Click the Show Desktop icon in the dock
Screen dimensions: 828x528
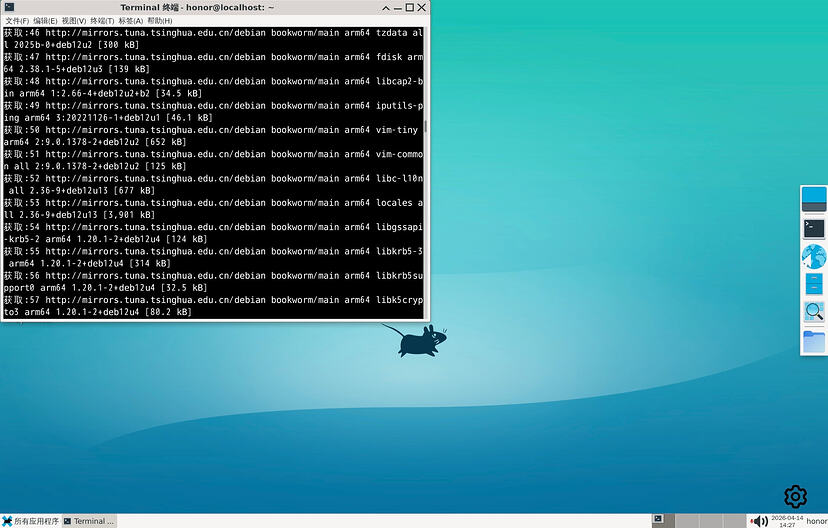point(814,200)
